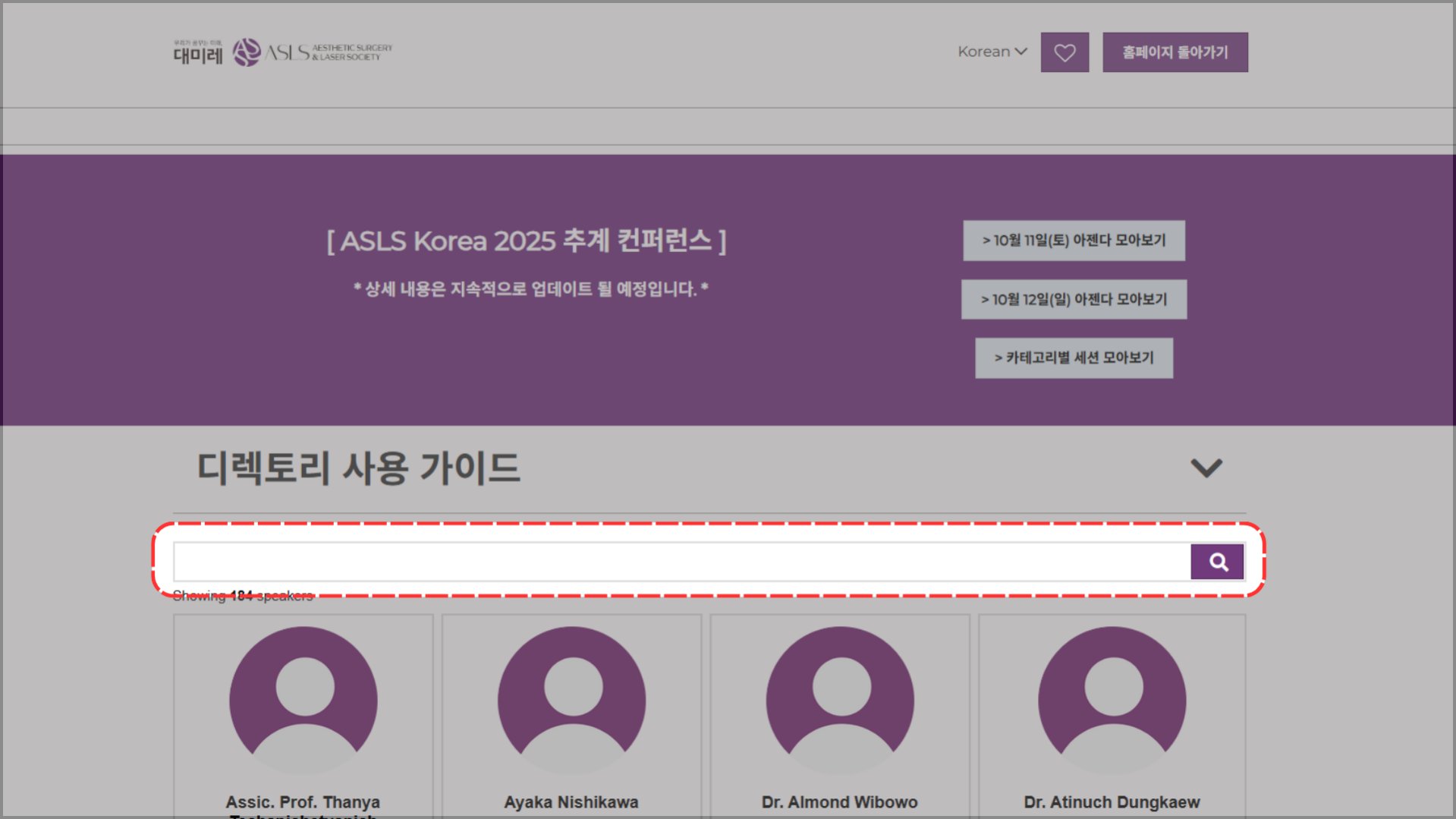Open 10월 11일(토) 아젠다 모아보기
Screen dimensions: 1456x819
point(1074,241)
